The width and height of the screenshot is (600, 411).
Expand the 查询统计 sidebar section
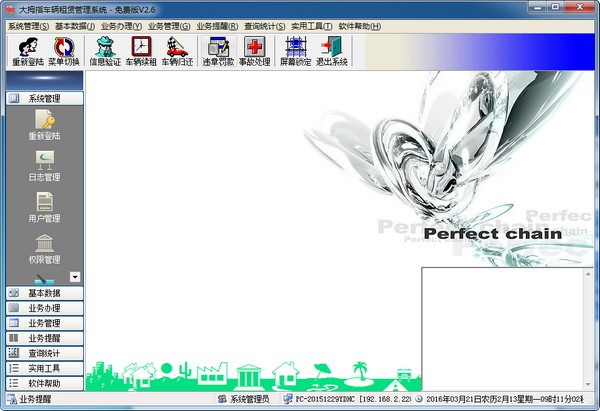coord(44,353)
